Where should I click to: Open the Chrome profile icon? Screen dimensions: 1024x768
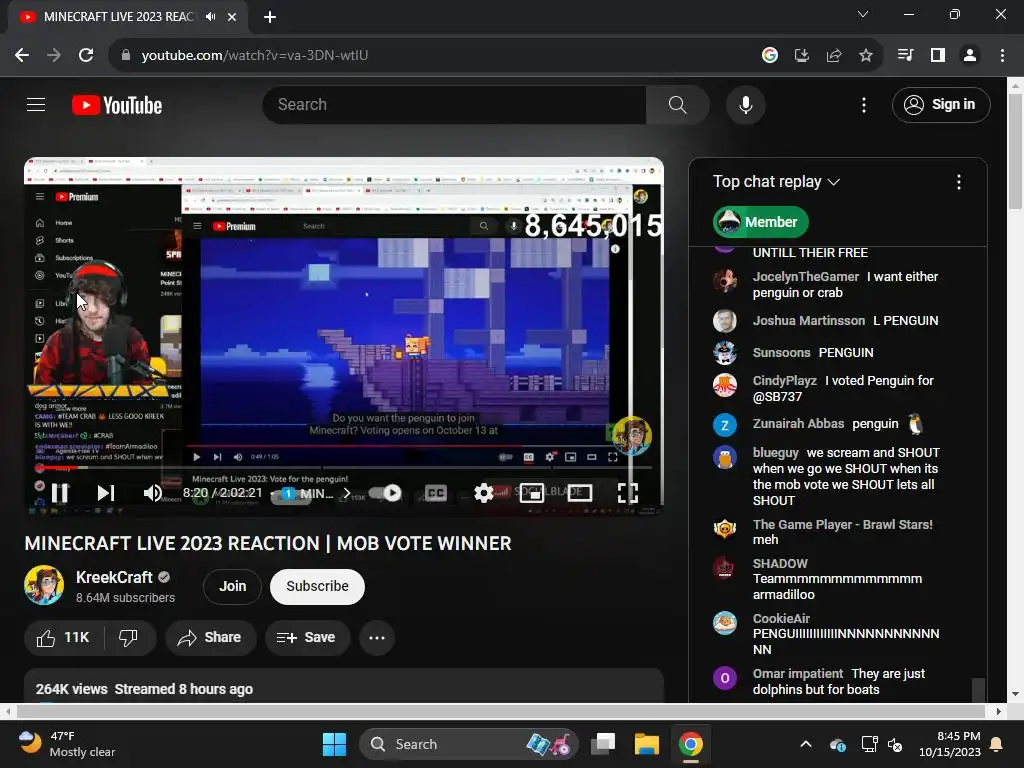[970, 56]
